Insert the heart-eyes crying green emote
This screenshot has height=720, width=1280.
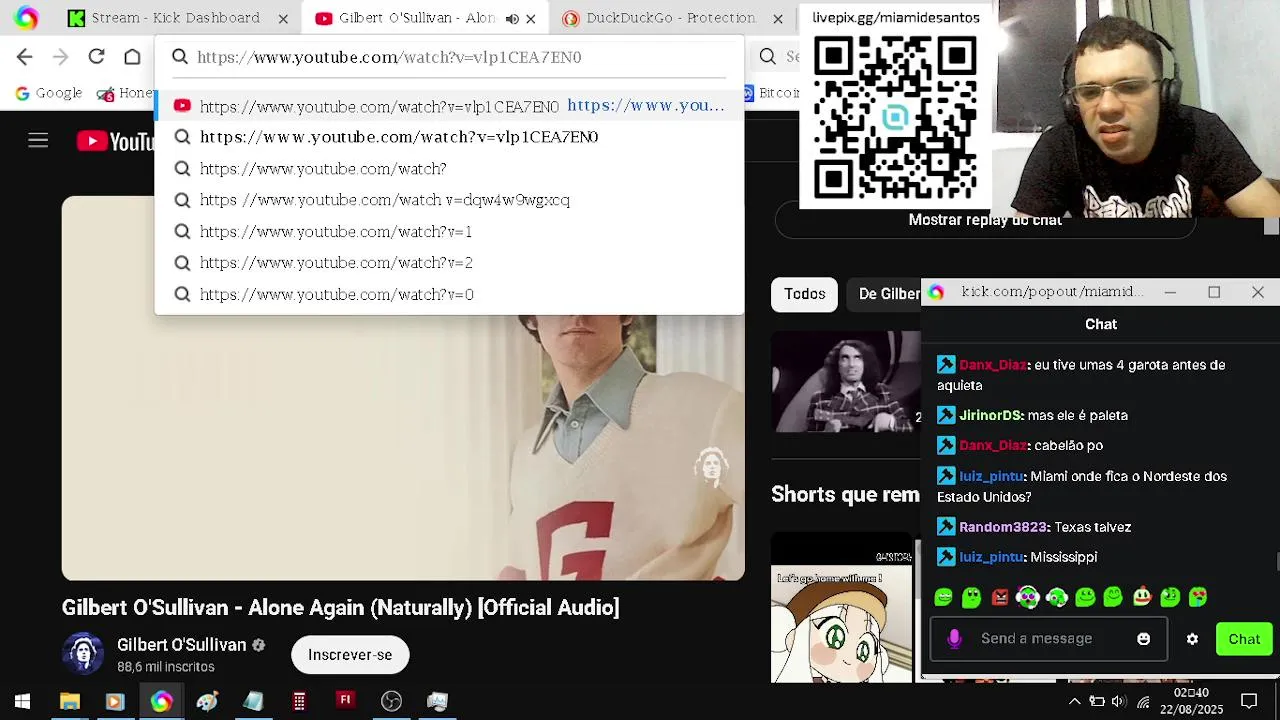1198,597
